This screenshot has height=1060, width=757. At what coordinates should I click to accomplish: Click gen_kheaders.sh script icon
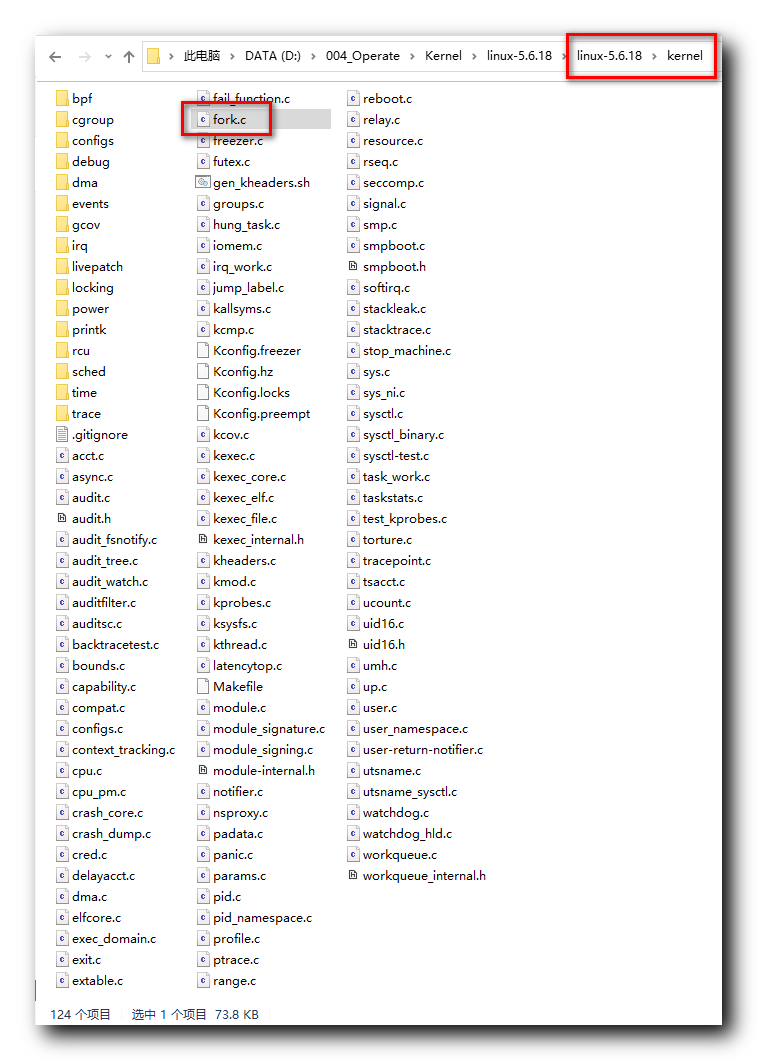203,183
